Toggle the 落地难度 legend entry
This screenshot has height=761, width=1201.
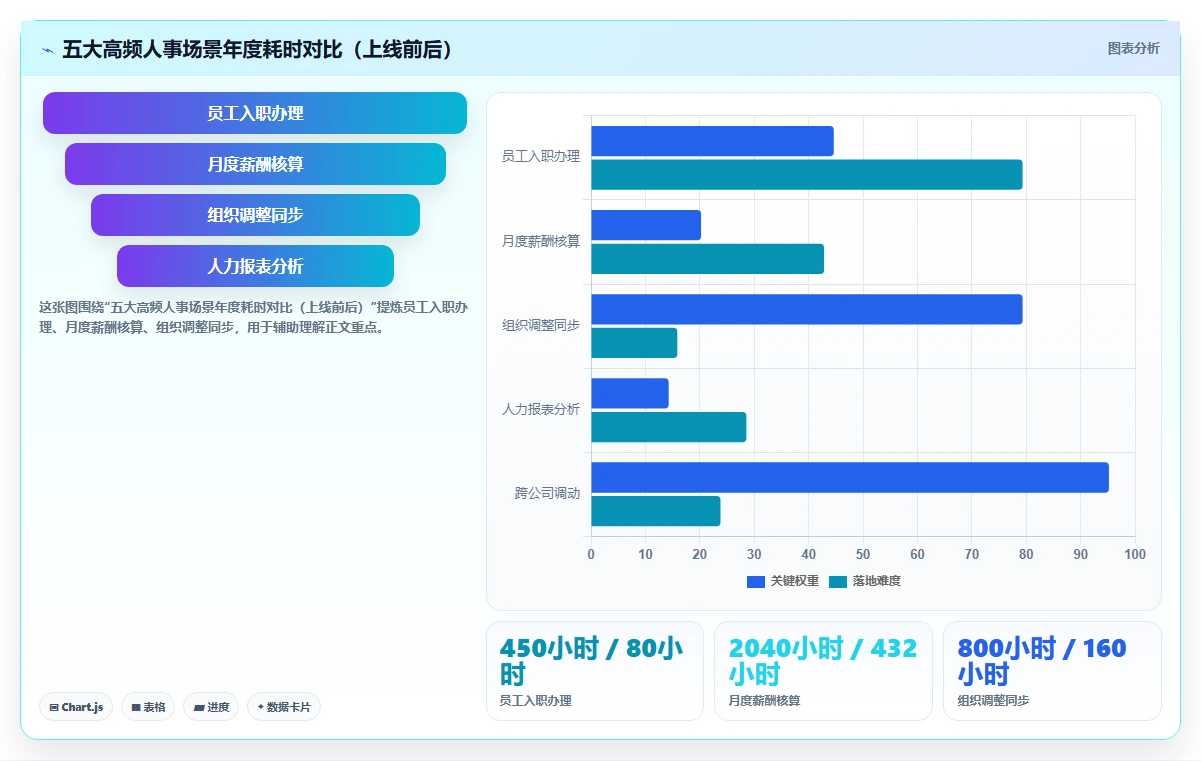(x=865, y=581)
